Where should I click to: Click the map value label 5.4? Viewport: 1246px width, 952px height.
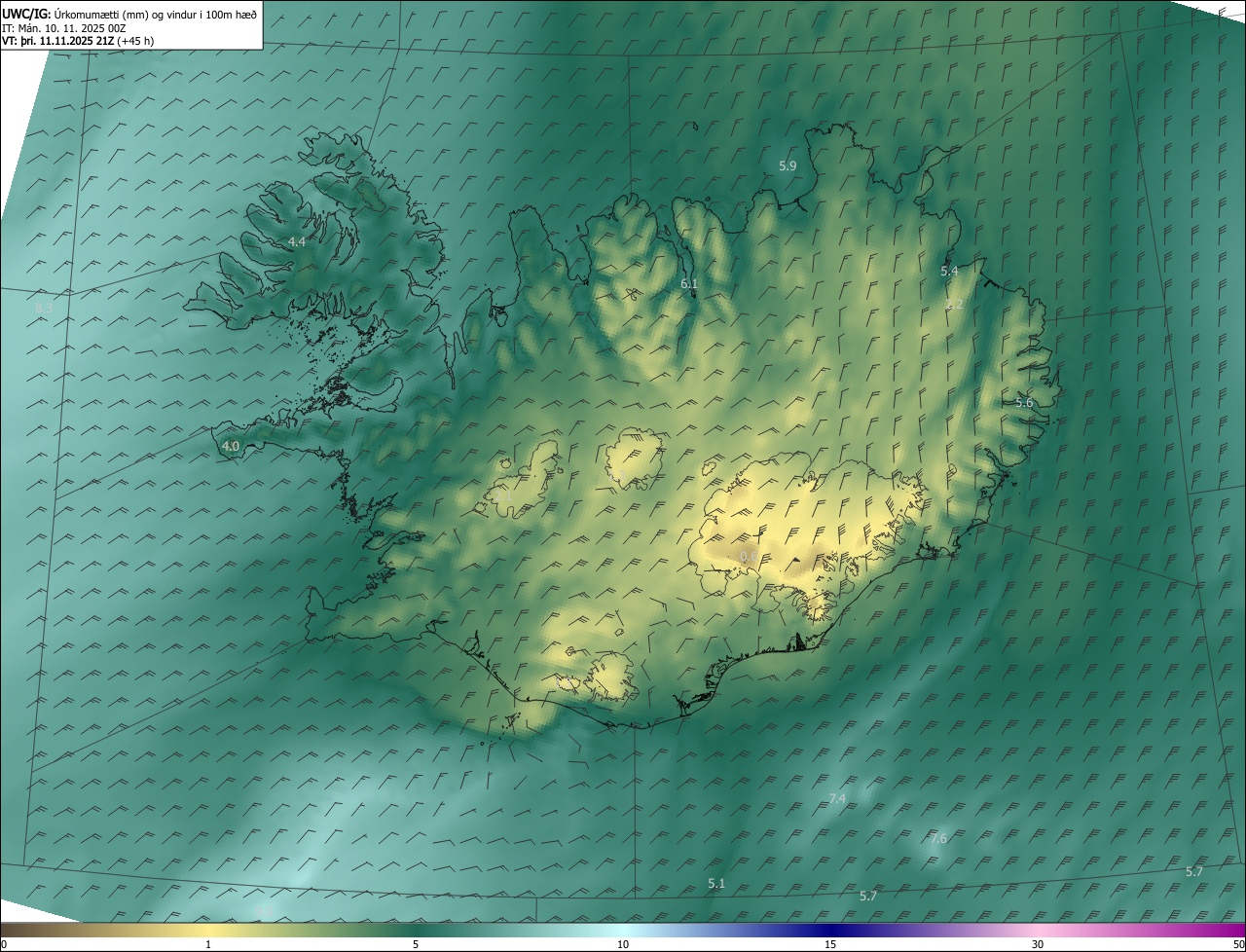pos(949,272)
